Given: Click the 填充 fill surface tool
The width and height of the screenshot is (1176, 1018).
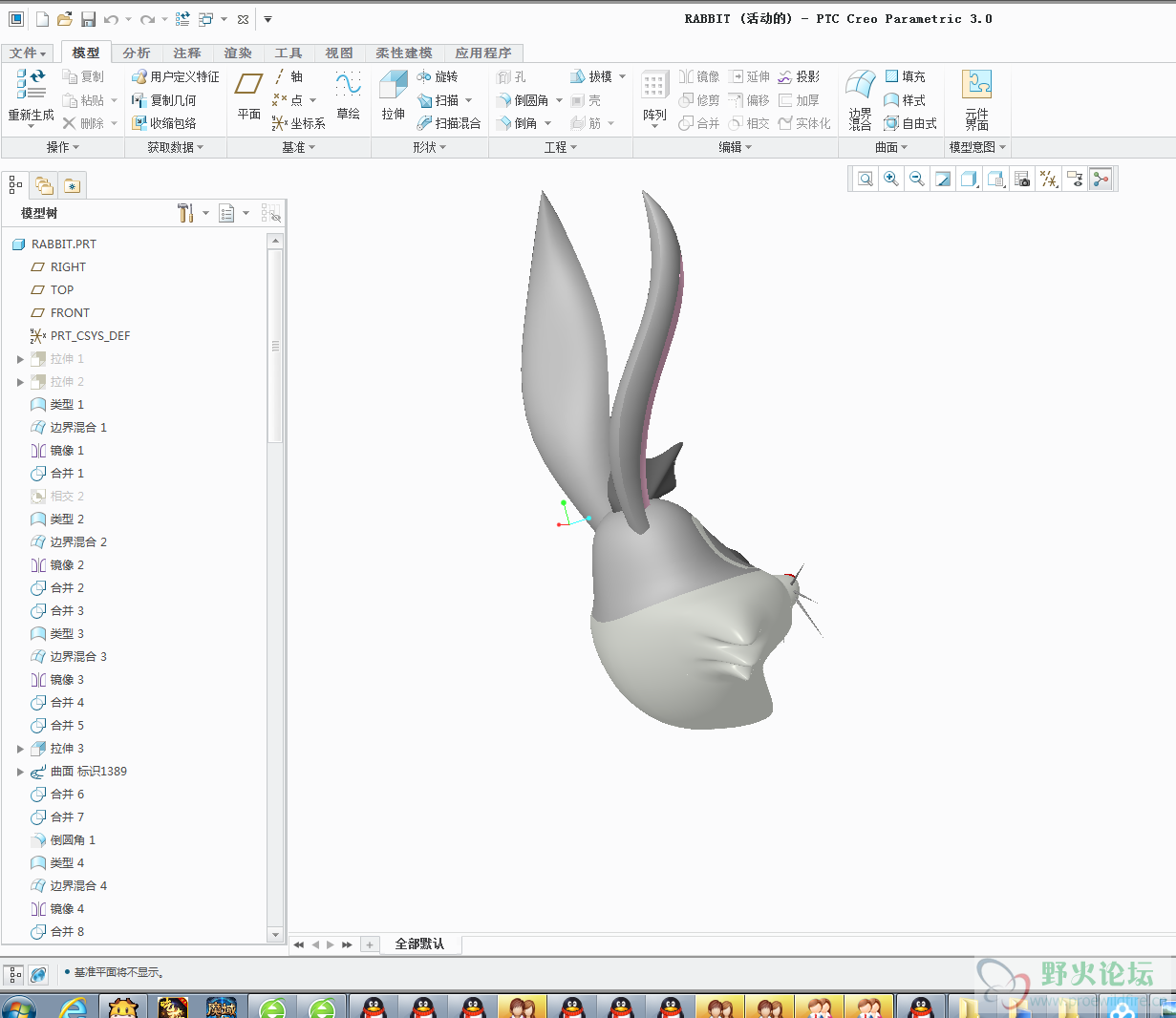Looking at the screenshot, I should [905, 76].
